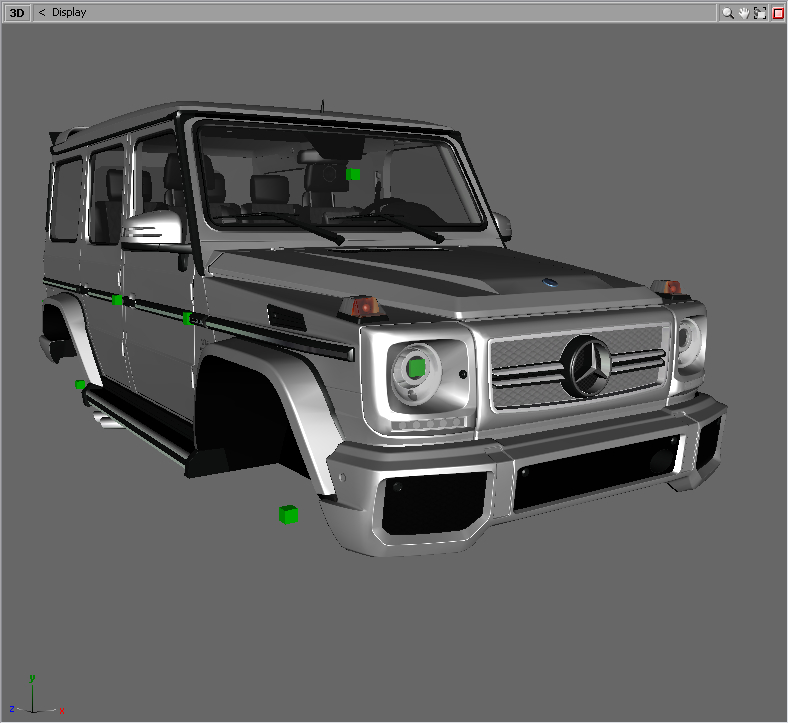
Task: Click the frame selection icon
Action: (760, 13)
